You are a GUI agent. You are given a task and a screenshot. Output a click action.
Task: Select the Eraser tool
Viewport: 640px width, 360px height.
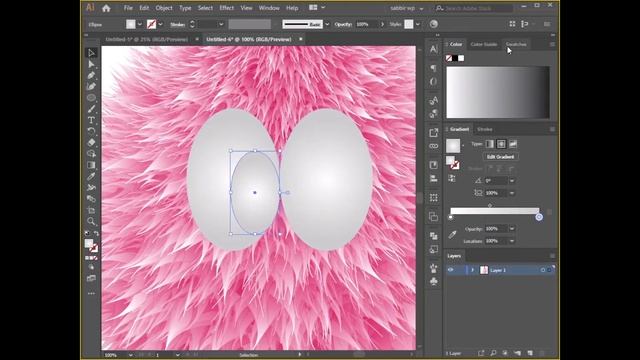coord(91,142)
